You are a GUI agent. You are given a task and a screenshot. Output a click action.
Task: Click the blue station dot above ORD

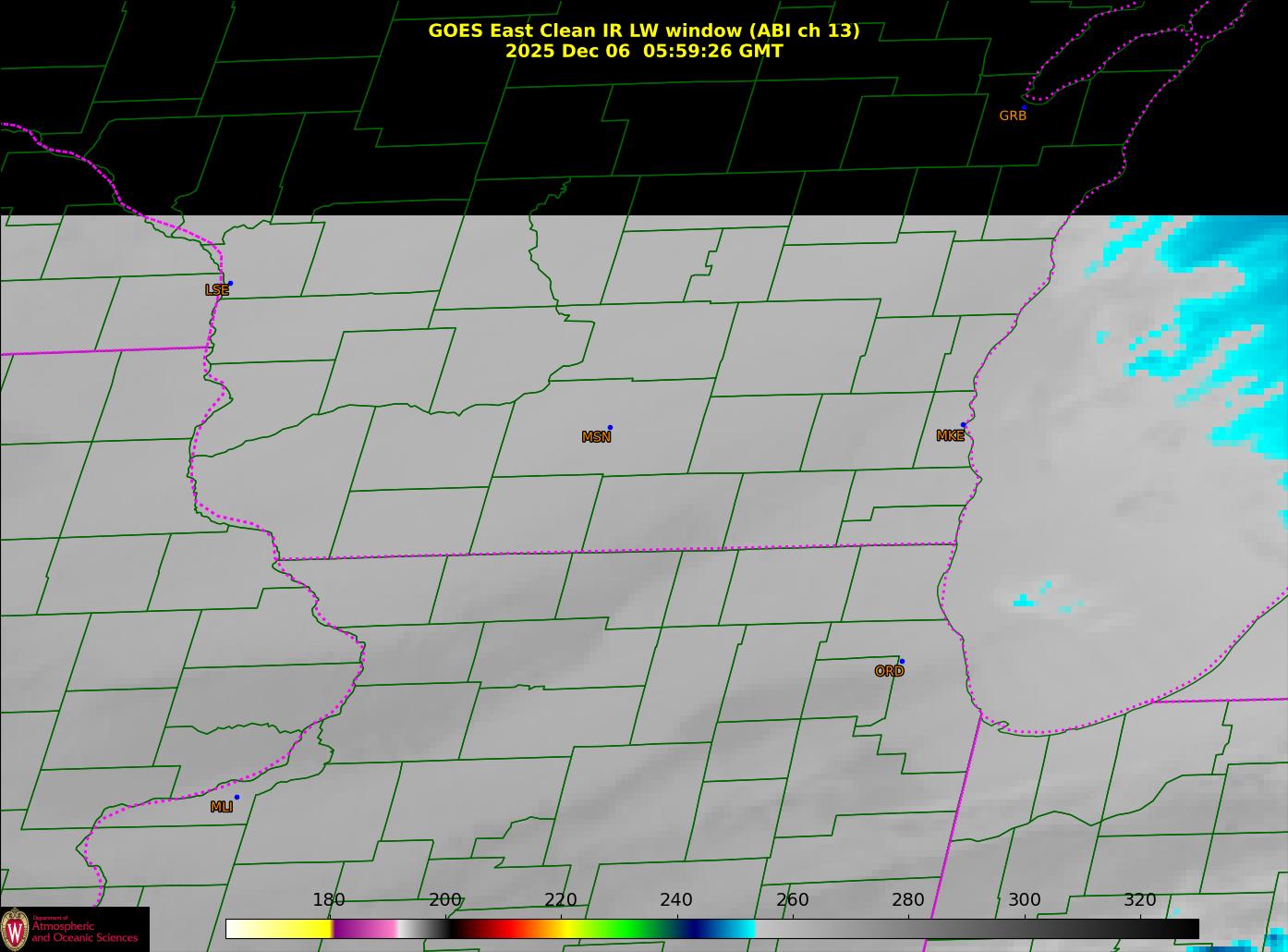click(x=902, y=662)
